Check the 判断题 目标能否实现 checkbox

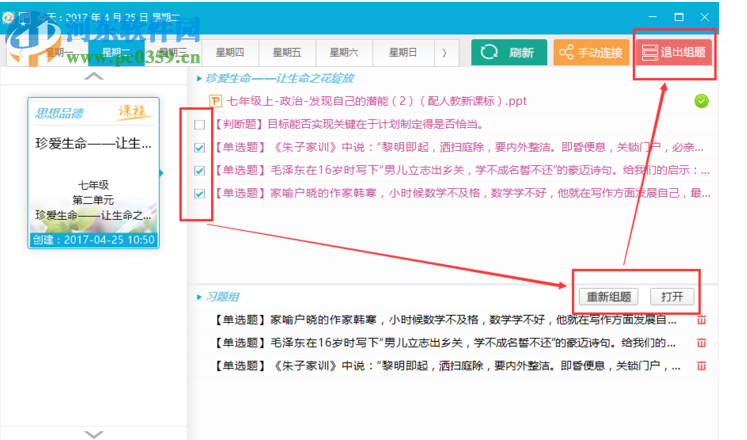coord(200,125)
